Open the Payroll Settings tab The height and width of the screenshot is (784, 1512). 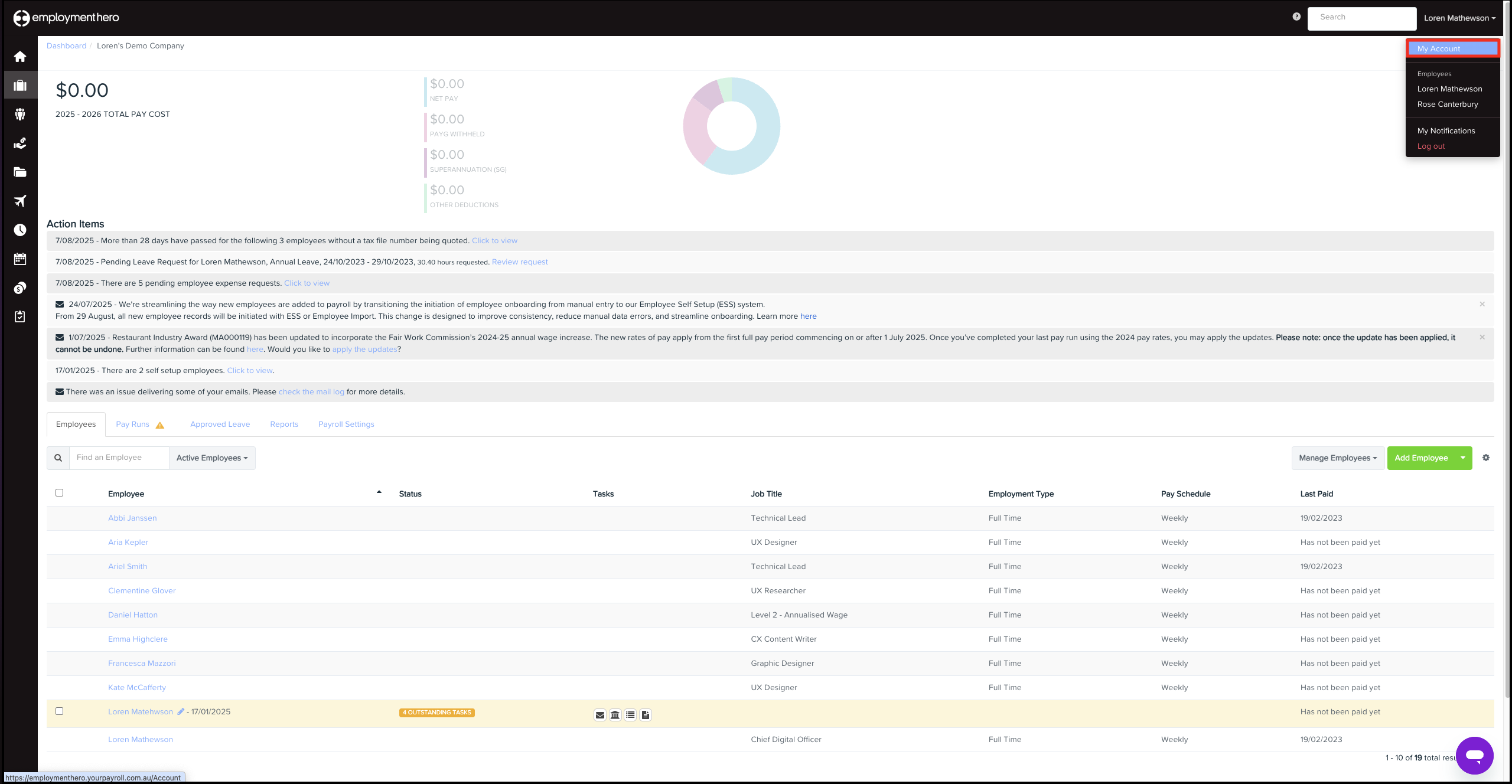pyautogui.click(x=346, y=424)
